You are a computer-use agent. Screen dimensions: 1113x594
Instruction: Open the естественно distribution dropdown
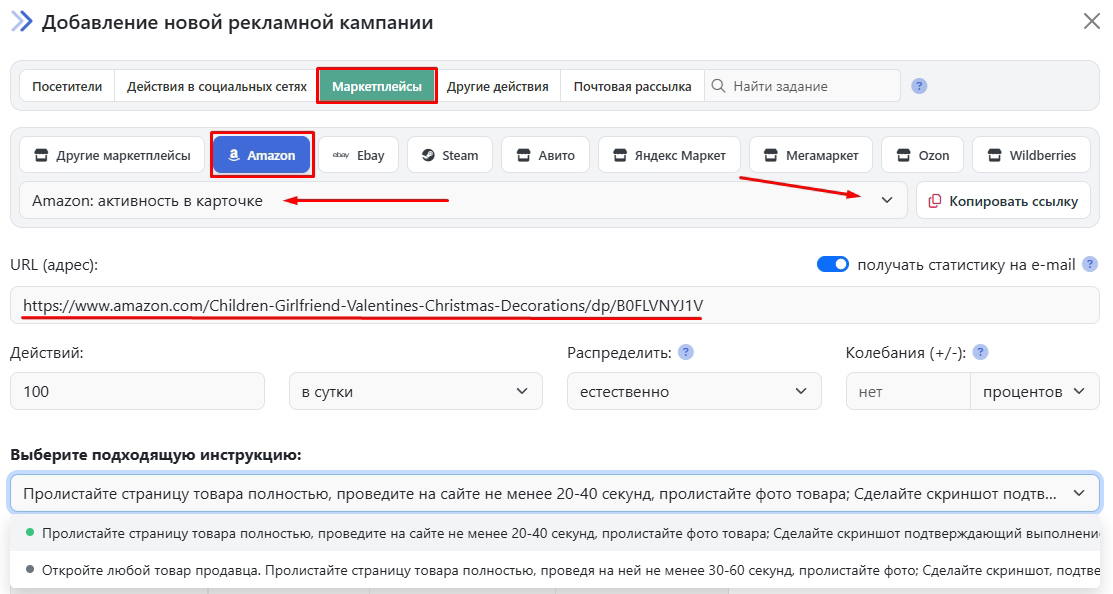click(x=693, y=391)
